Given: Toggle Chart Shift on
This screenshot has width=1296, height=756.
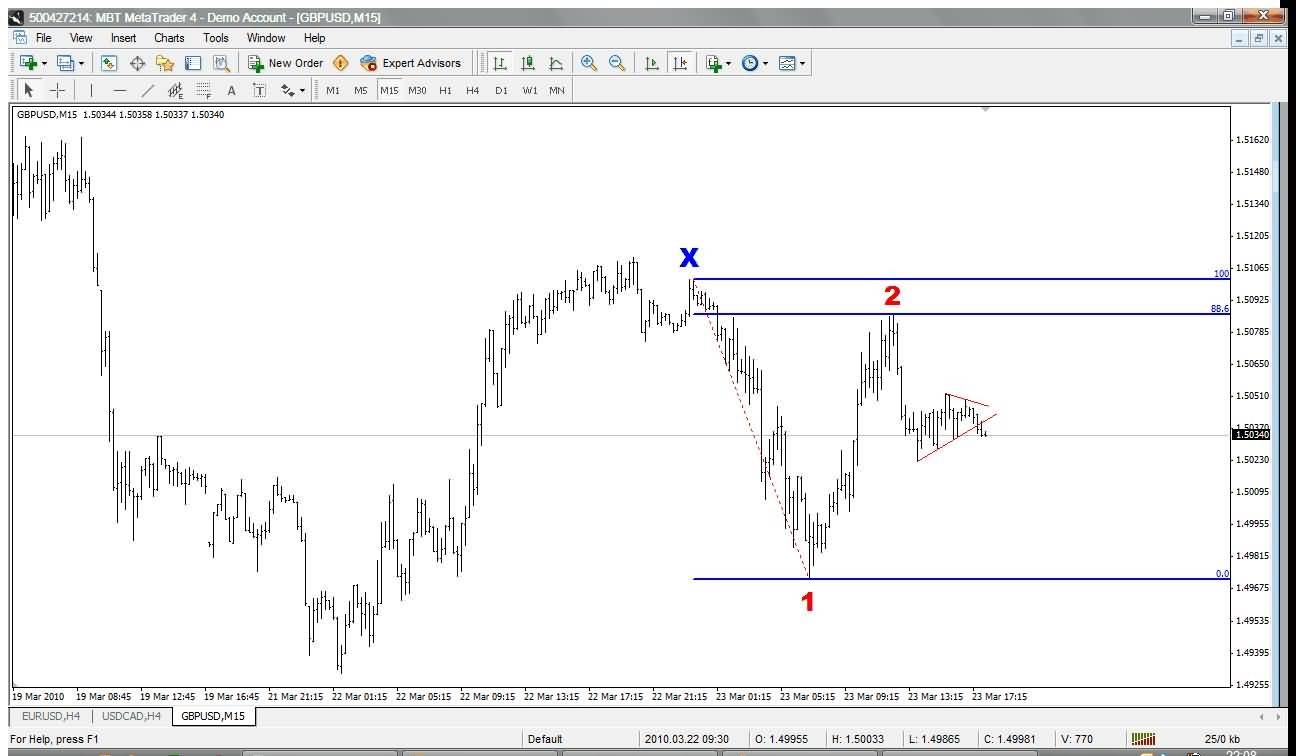Looking at the screenshot, I should tap(679, 63).
